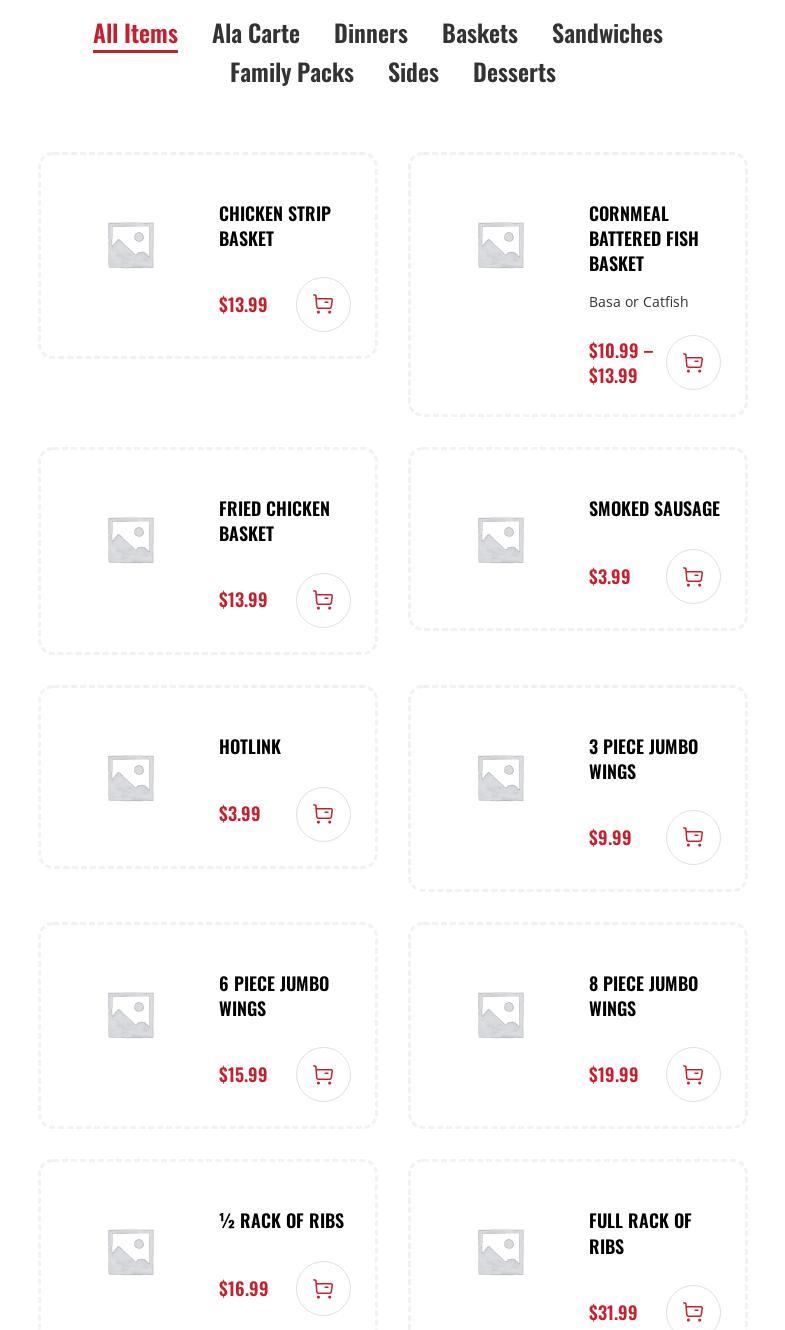The image size is (785, 1330).
Task: Select the Baskets category tab
Action: click(480, 33)
